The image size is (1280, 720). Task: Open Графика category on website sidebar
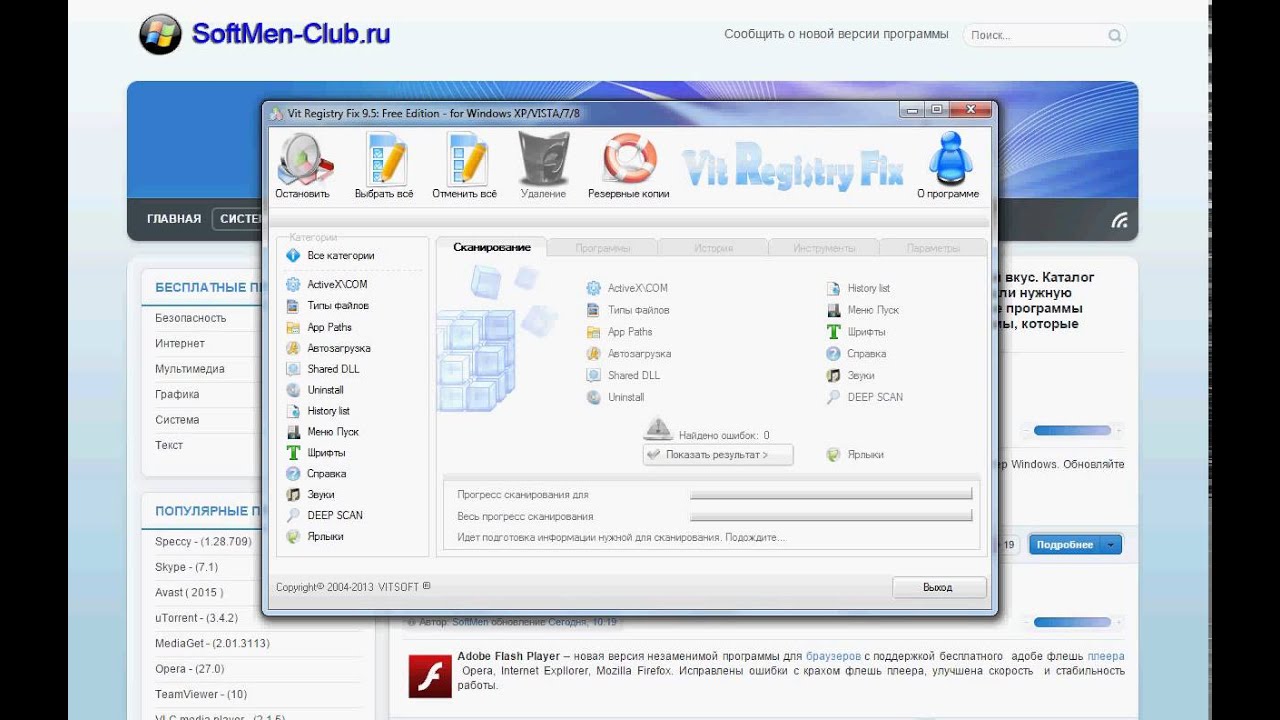(177, 394)
